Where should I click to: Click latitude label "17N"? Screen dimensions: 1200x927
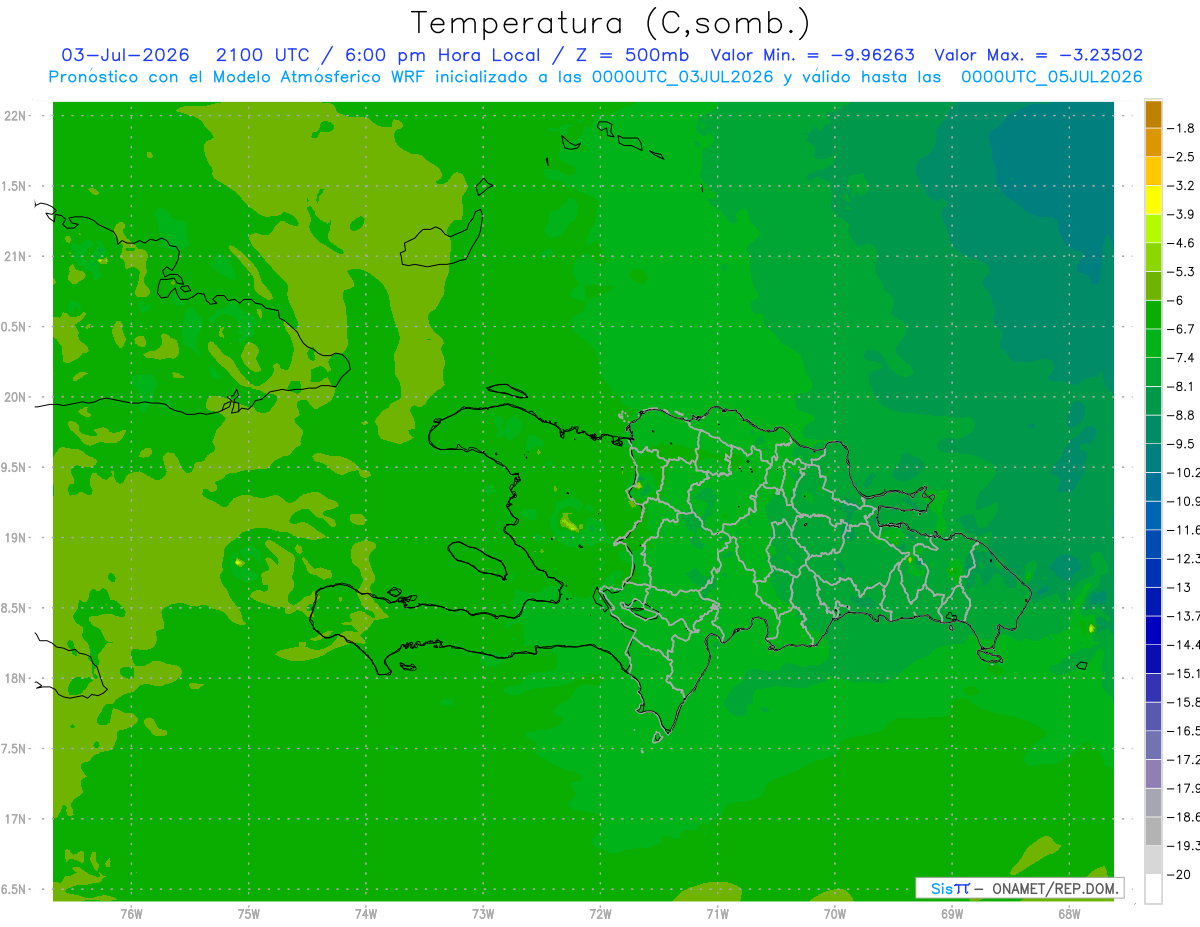[x=15, y=819]
